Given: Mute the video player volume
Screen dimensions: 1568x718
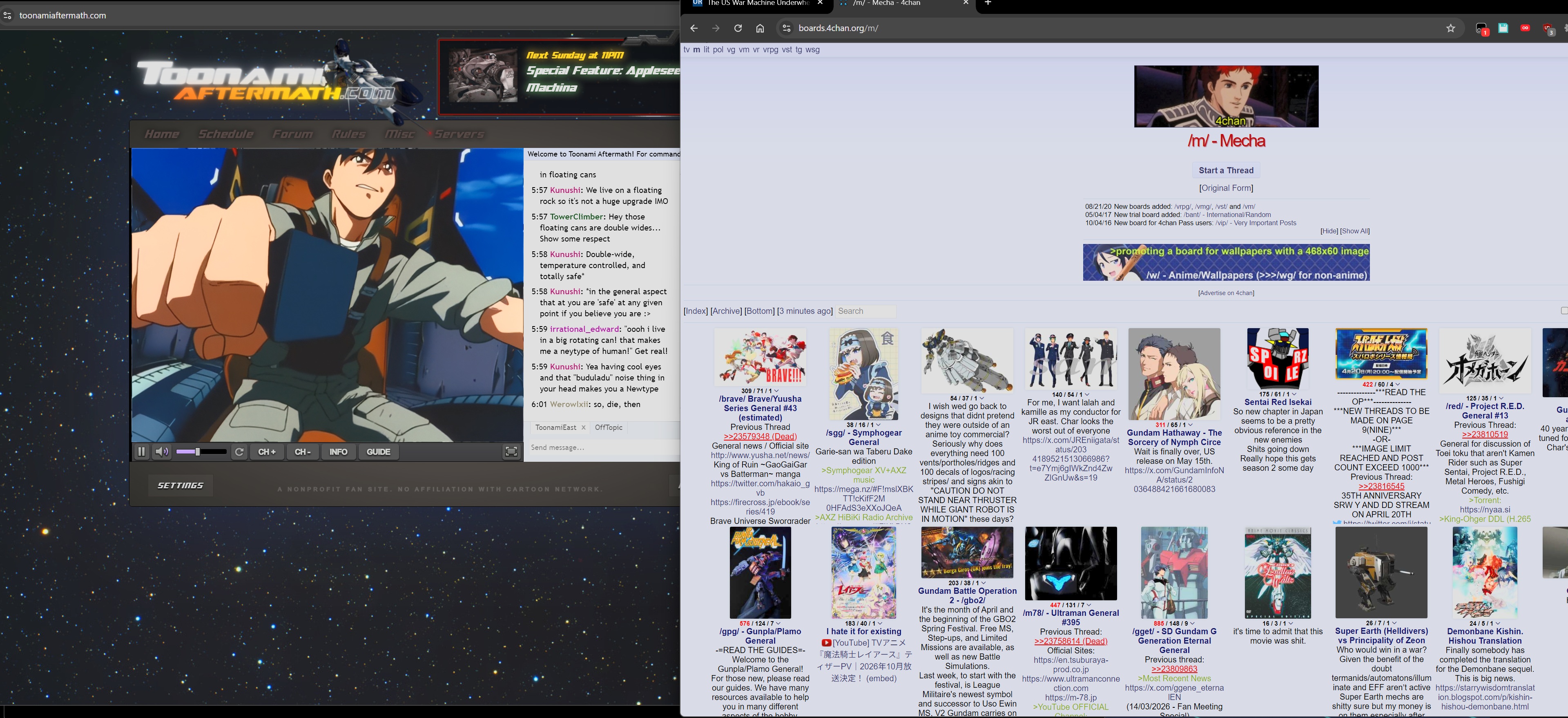Looking at the screenshot, I should (x=162, y=452).
